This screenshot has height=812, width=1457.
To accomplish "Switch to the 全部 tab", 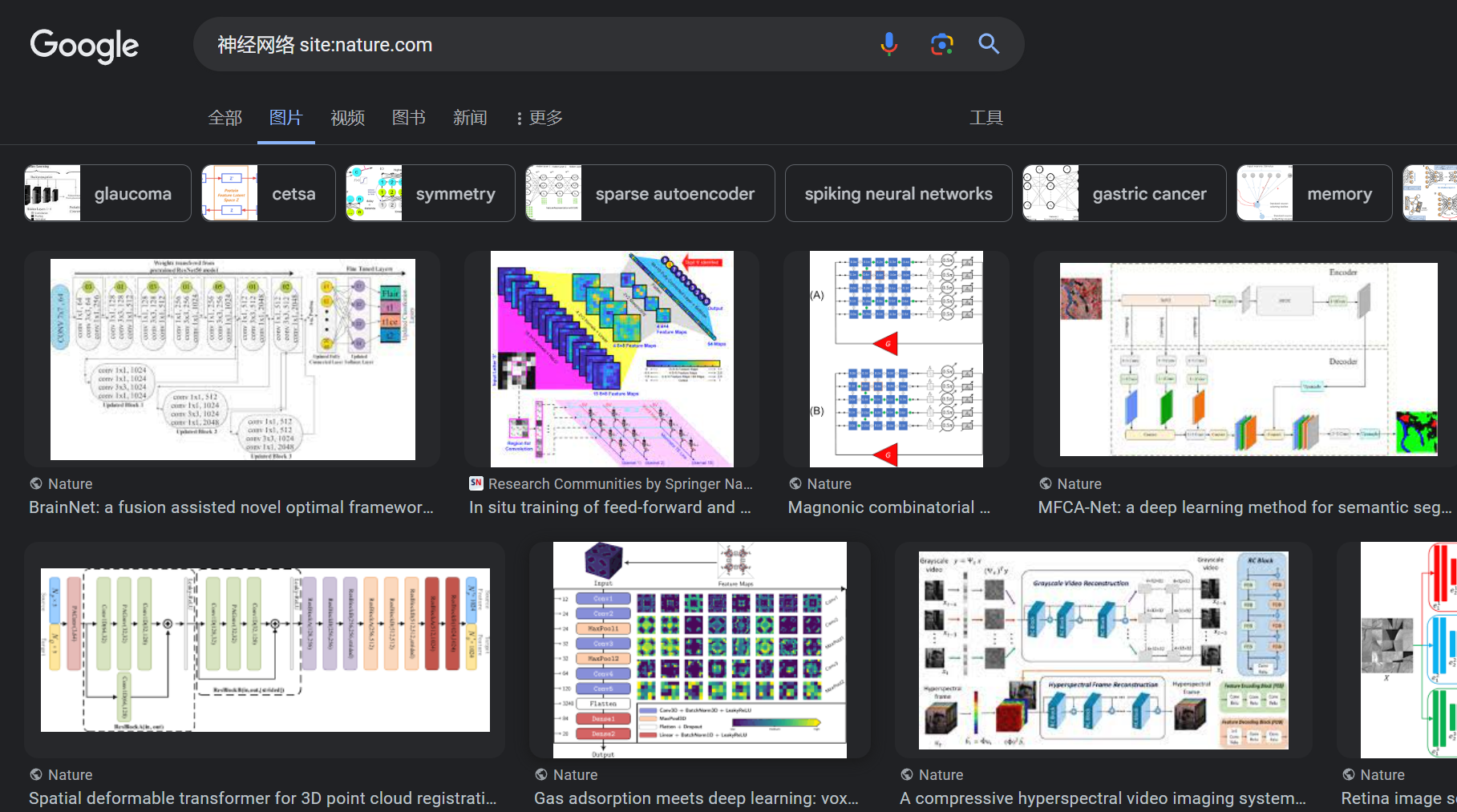I will 225,118.
